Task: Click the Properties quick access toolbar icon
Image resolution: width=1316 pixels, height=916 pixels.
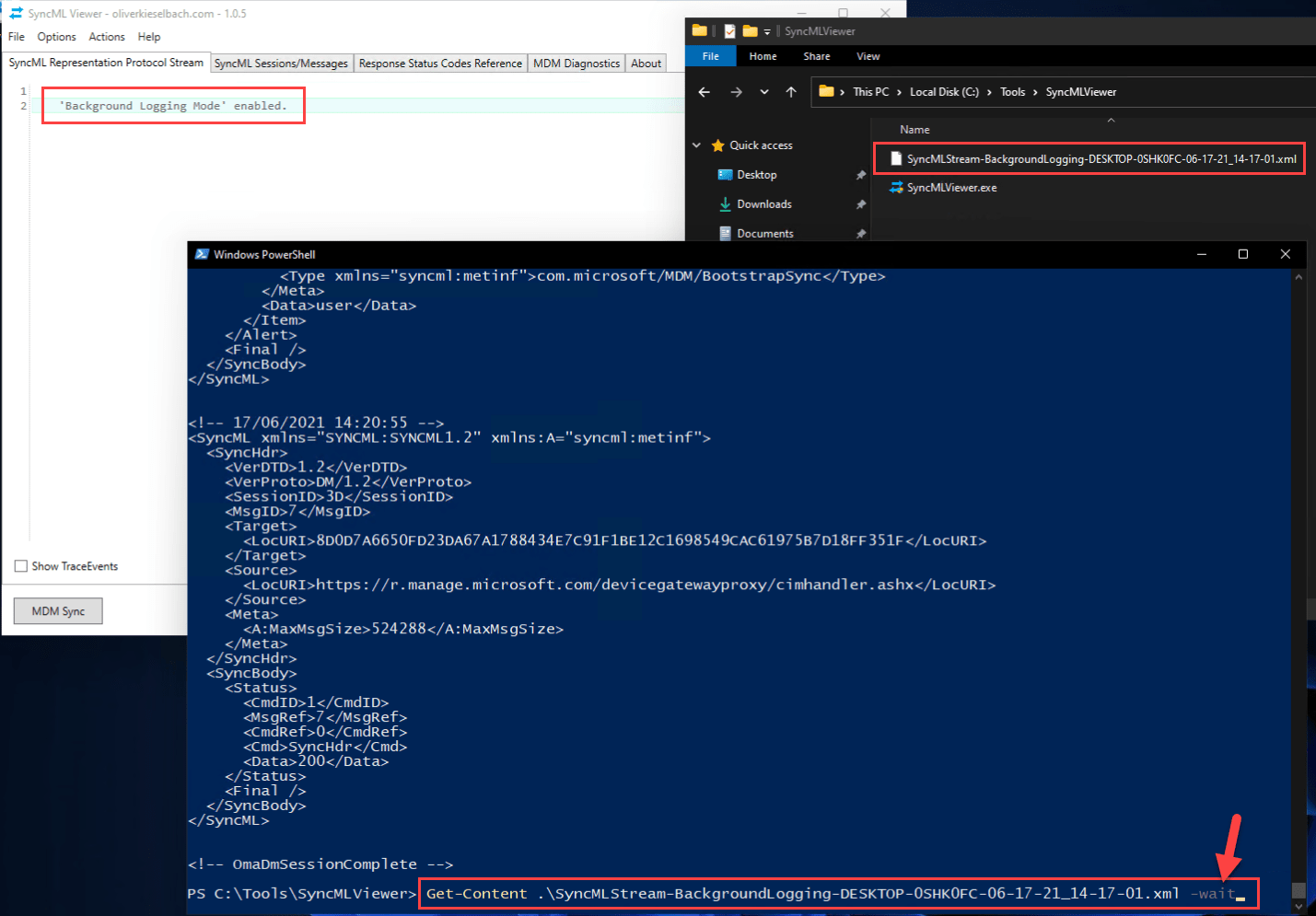Action: (730, 31)
